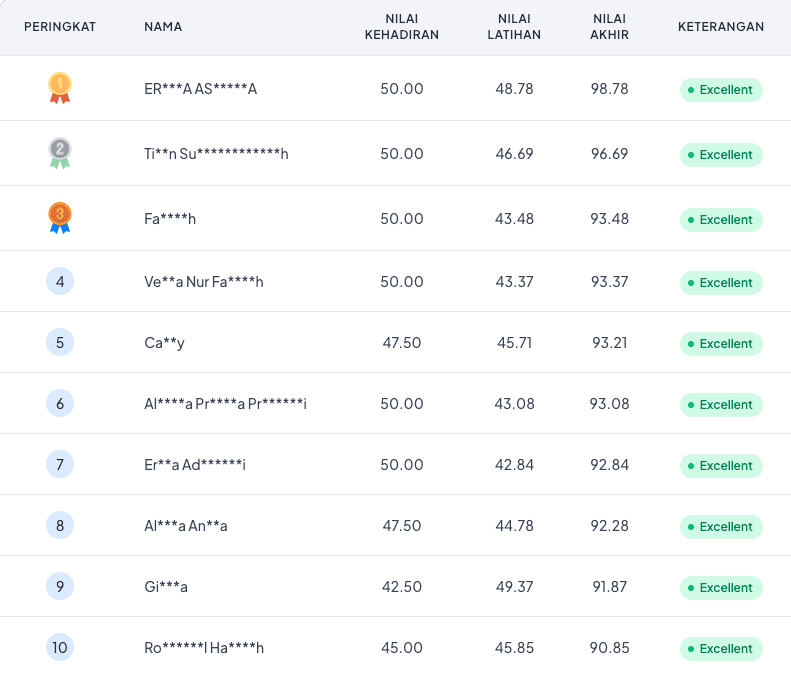Viewport: 791px width, 676px height.
Task: Click final score 93.08
Action: tap(609, 404)
